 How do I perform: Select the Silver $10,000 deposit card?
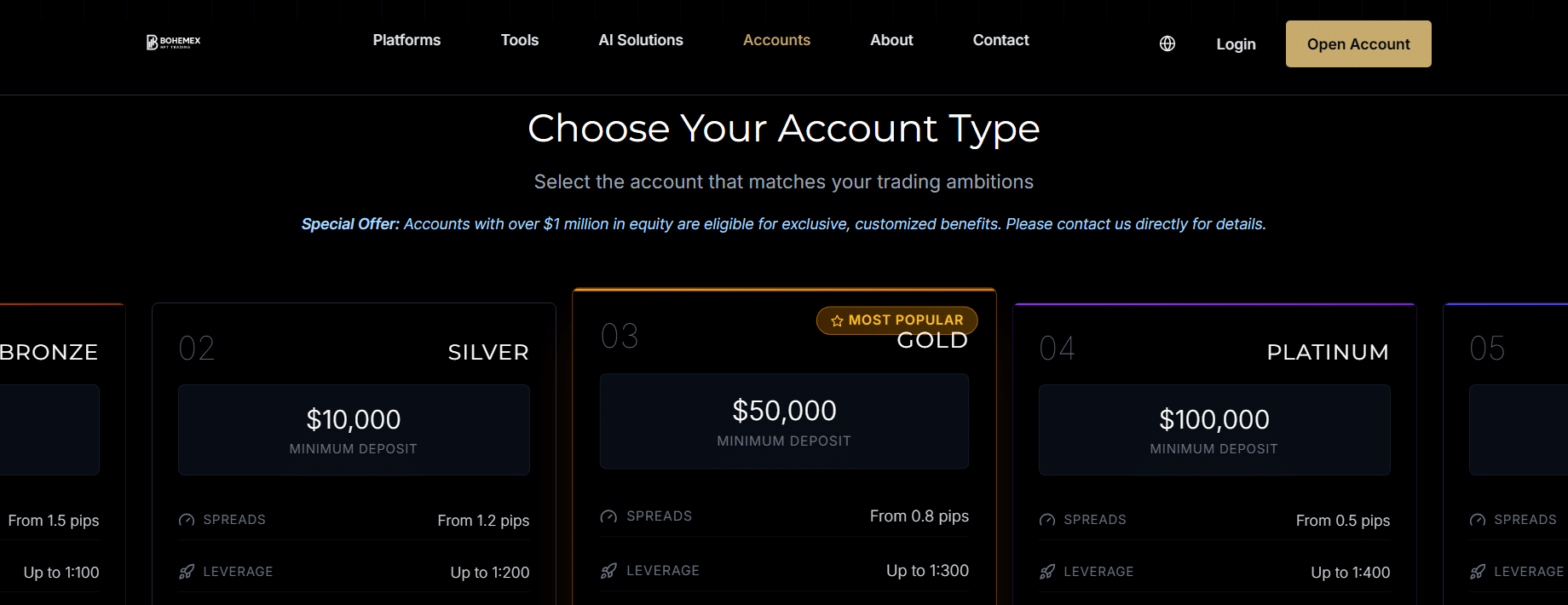pyautogui.click(x=354, y=429)
